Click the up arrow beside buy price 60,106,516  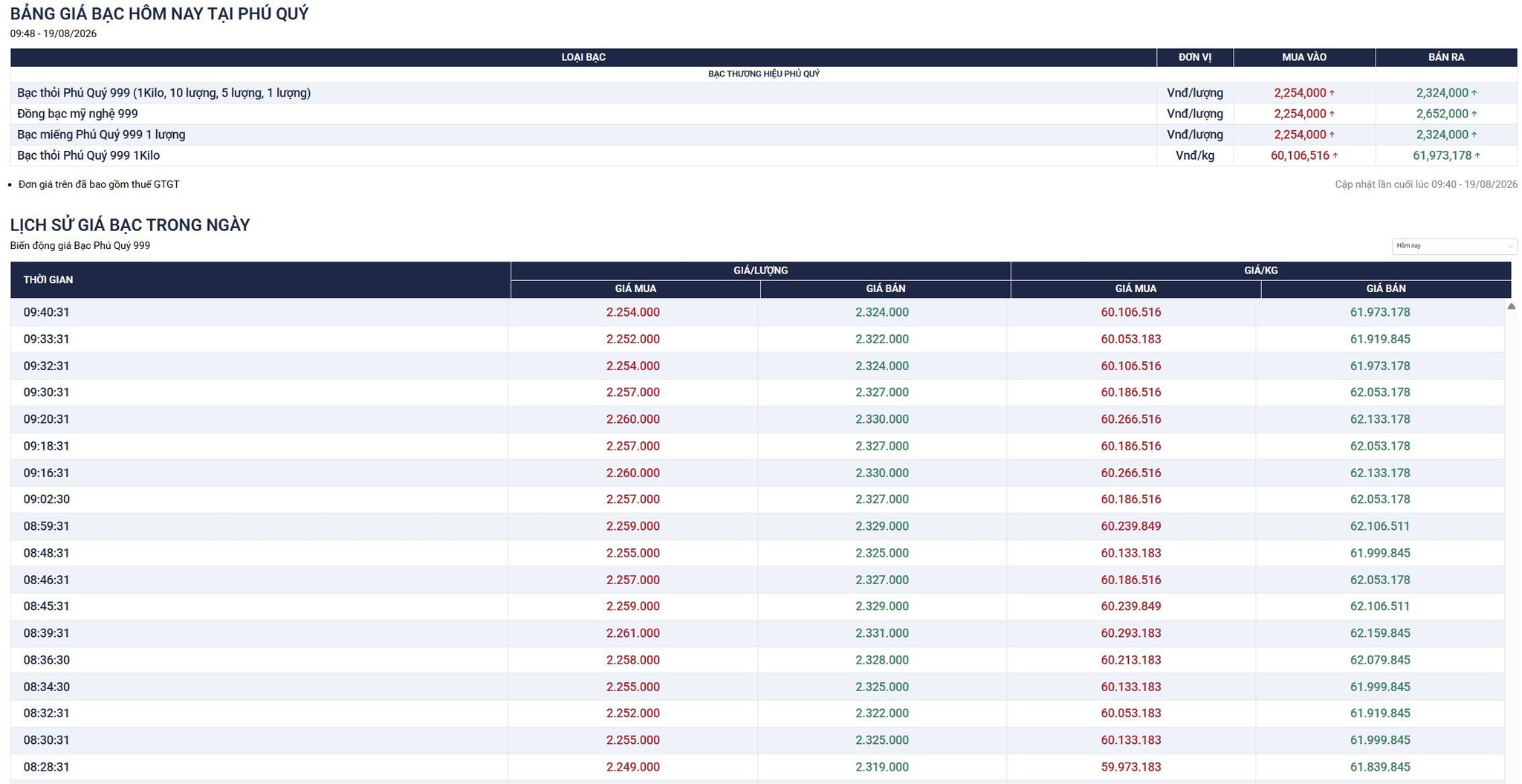(1335, 155)
